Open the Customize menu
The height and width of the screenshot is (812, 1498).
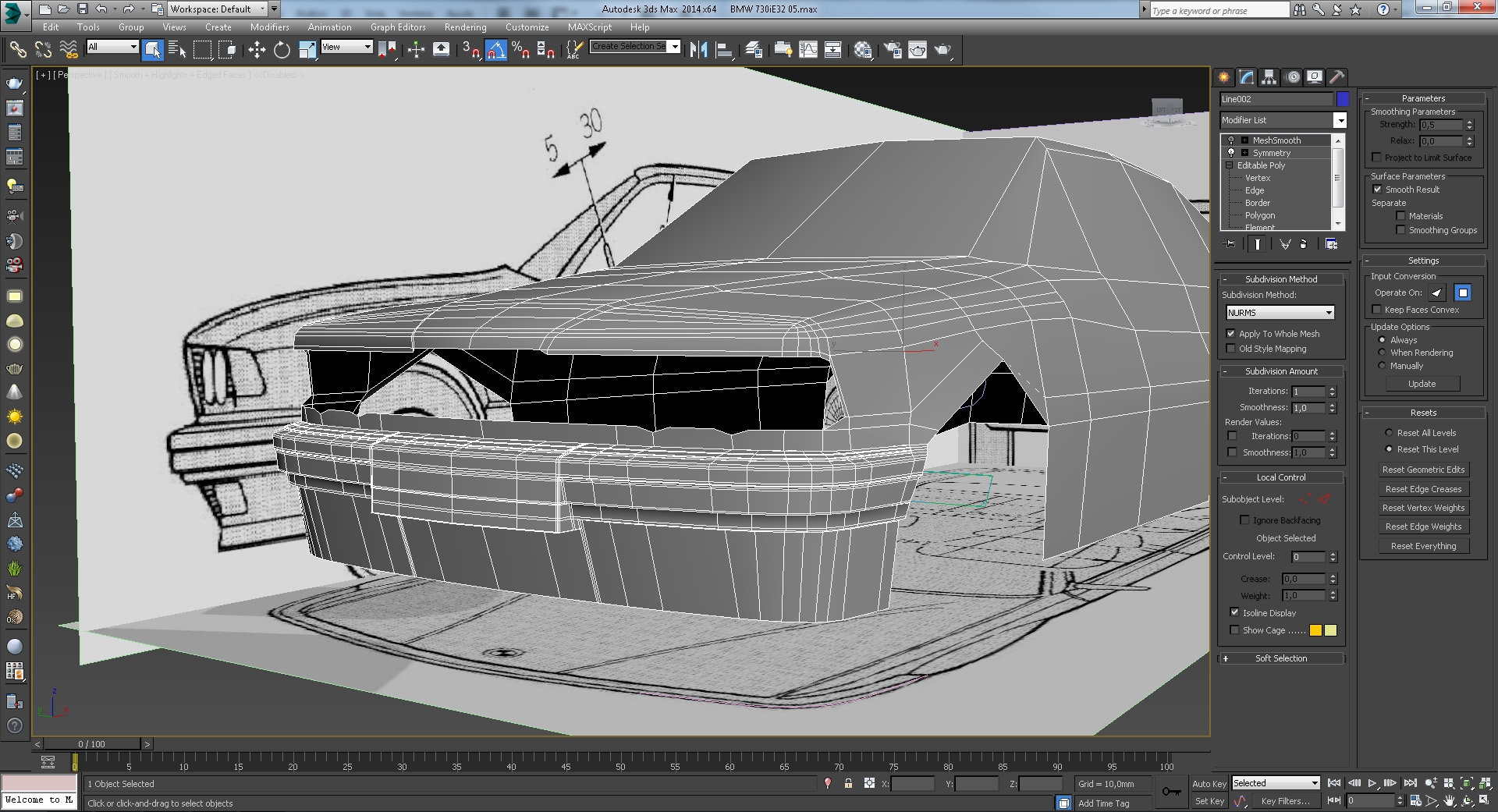coord(527,27)
